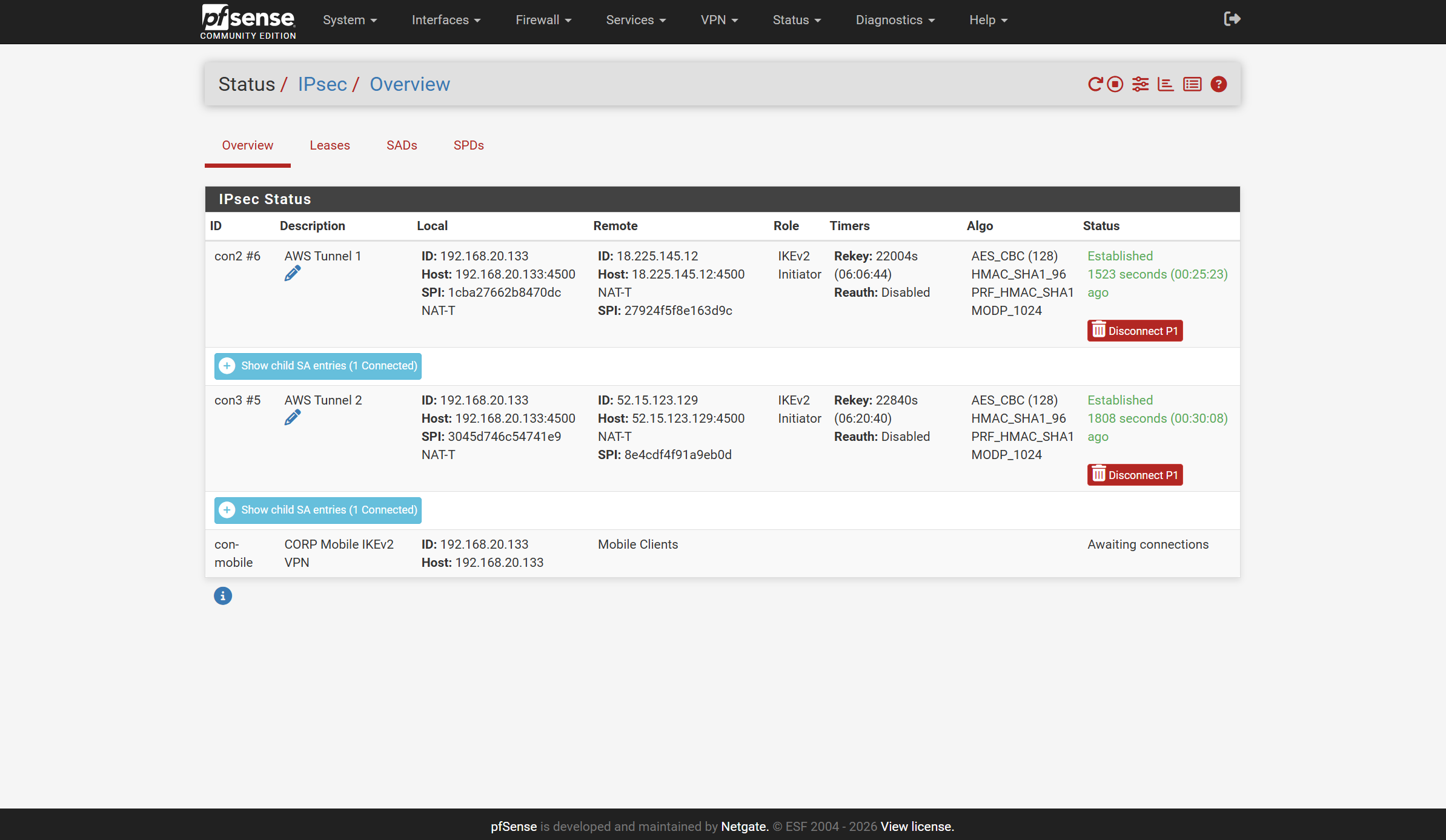This screenshot has height=840, width=1446.
Task: Click '1808 seconds (00:30:08)' status text
Action: [x=1158, y=418]
